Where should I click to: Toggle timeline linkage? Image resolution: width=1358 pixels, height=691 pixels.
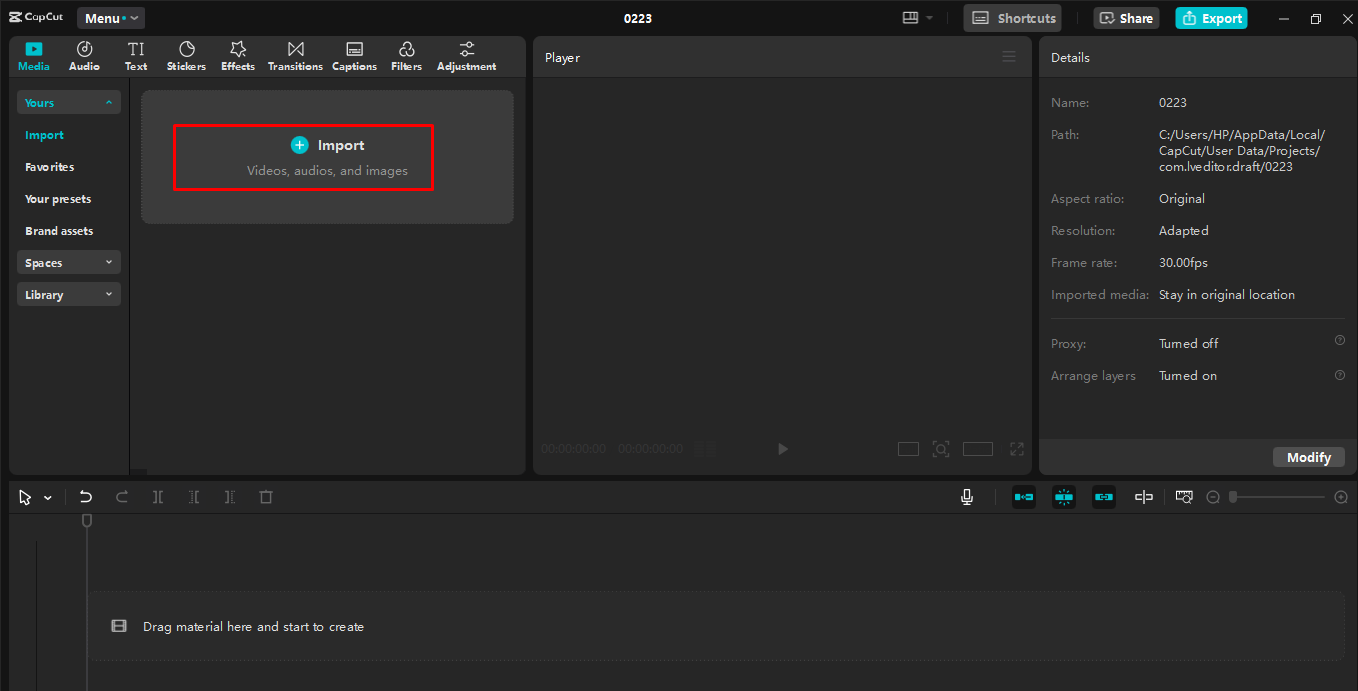1104,497
